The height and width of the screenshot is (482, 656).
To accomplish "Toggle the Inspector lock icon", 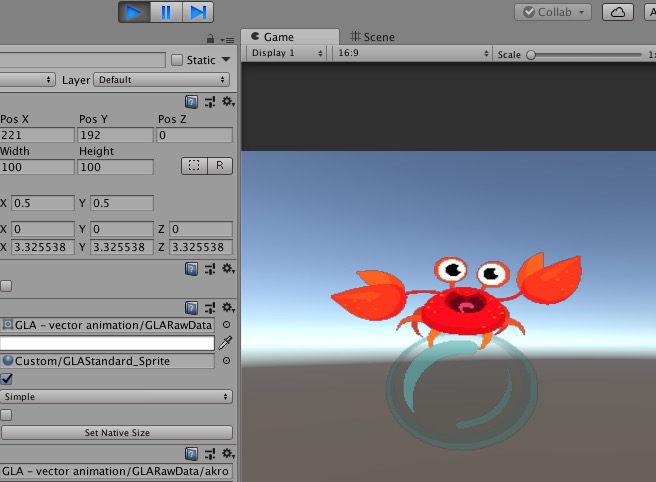I will [210, 39].
